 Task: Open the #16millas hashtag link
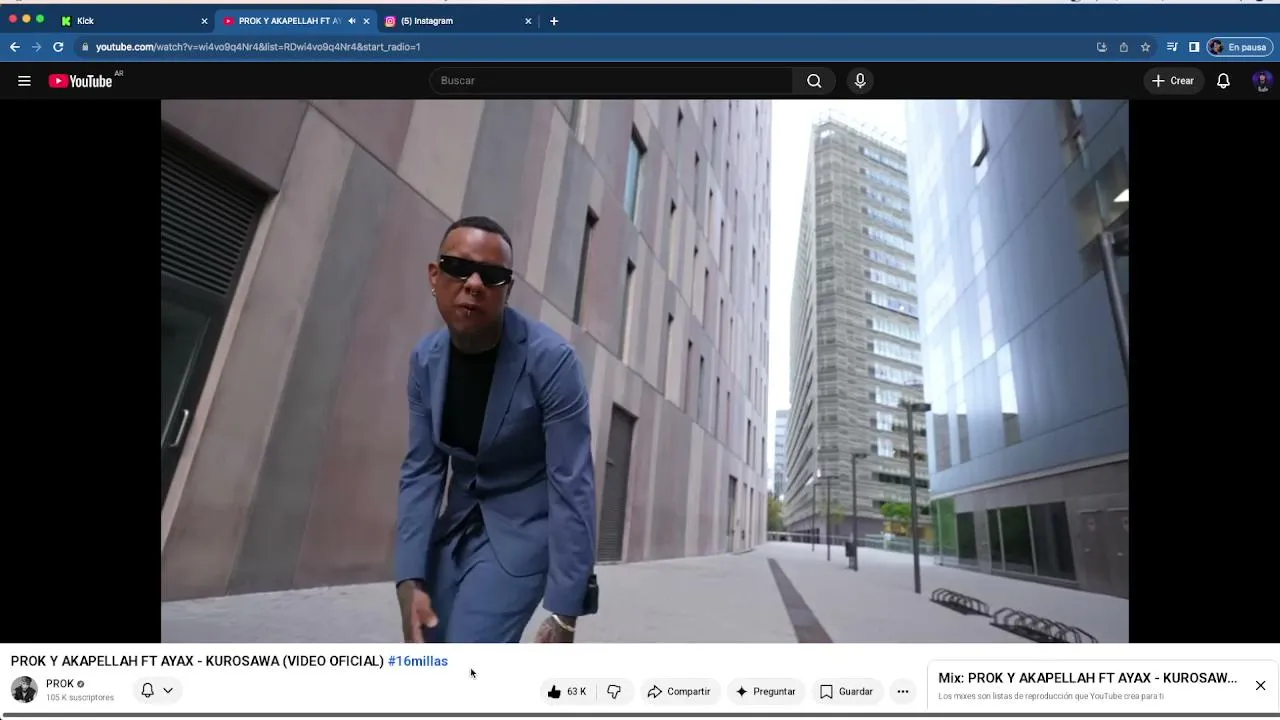[418, 661]
